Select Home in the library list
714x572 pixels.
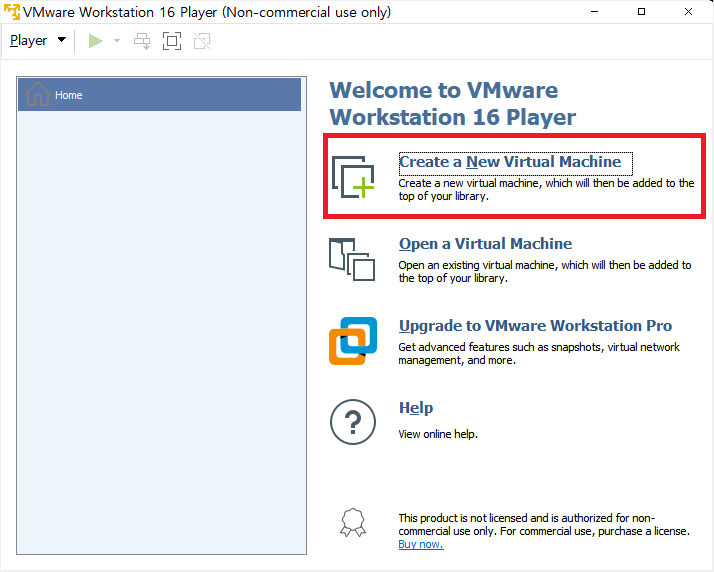[159, 95]
